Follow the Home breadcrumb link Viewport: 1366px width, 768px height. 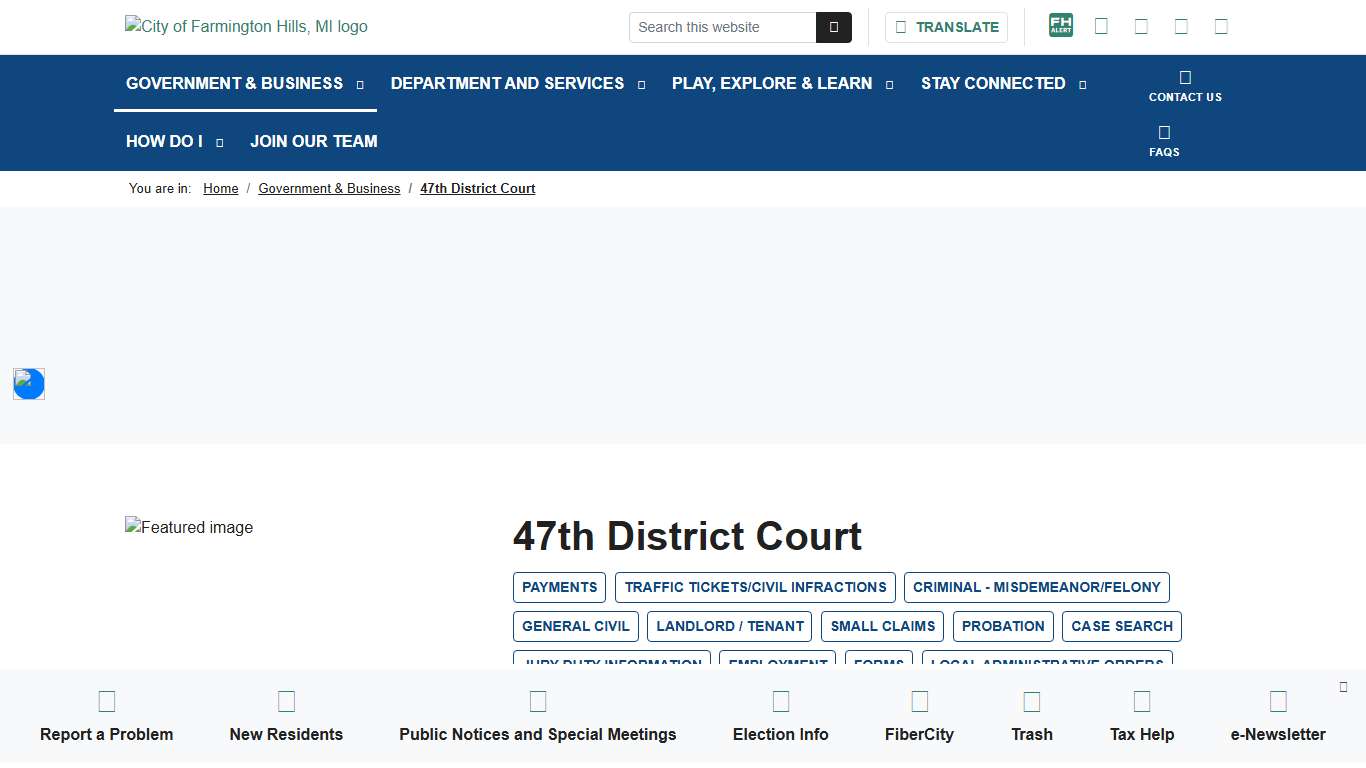coord(220,188)
